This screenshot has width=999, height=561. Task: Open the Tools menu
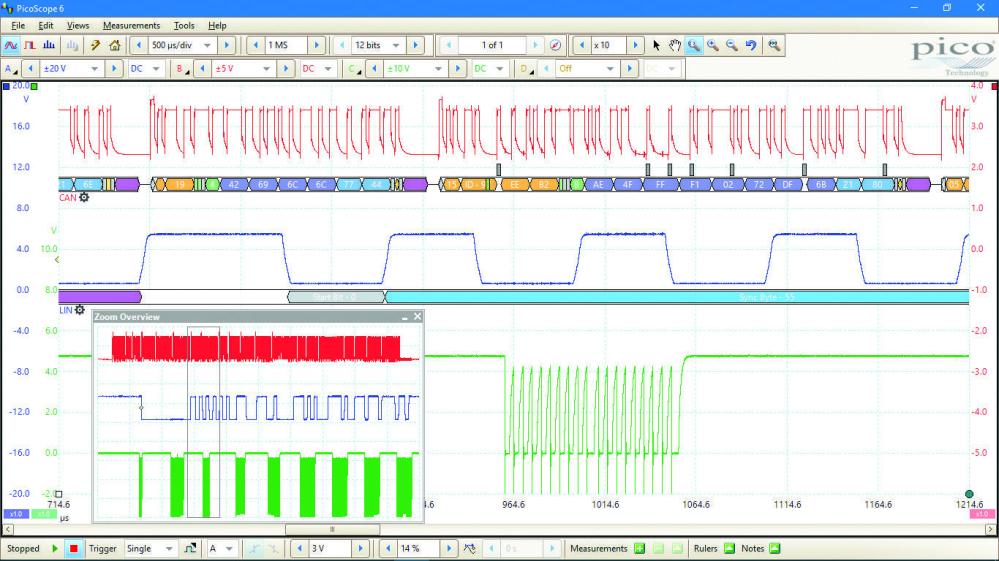[x=184, y=25]
